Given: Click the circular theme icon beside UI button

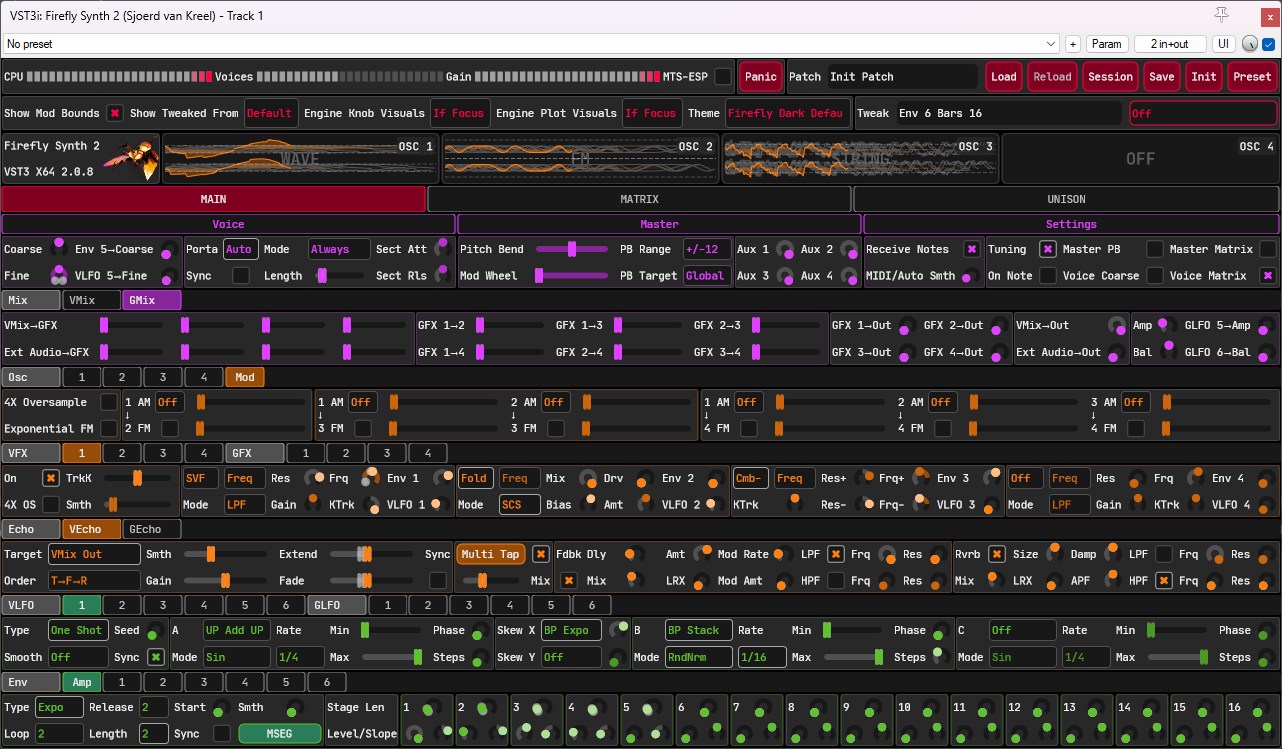Looking at the screenshot, I should [1249, 44].
